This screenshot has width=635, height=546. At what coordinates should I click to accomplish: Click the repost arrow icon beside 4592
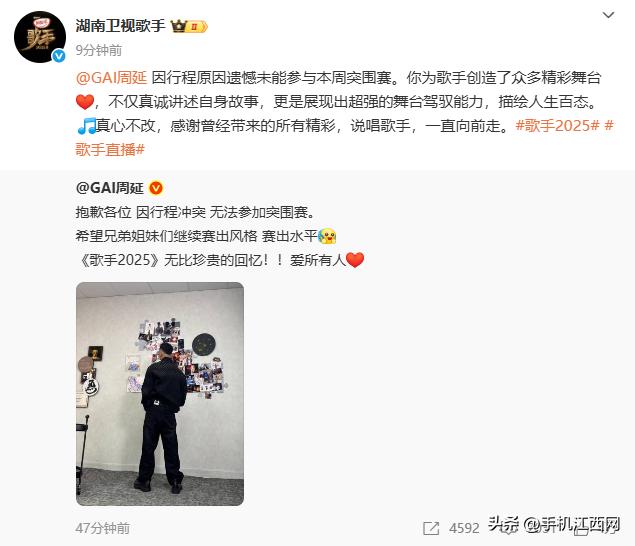(430, 528)
